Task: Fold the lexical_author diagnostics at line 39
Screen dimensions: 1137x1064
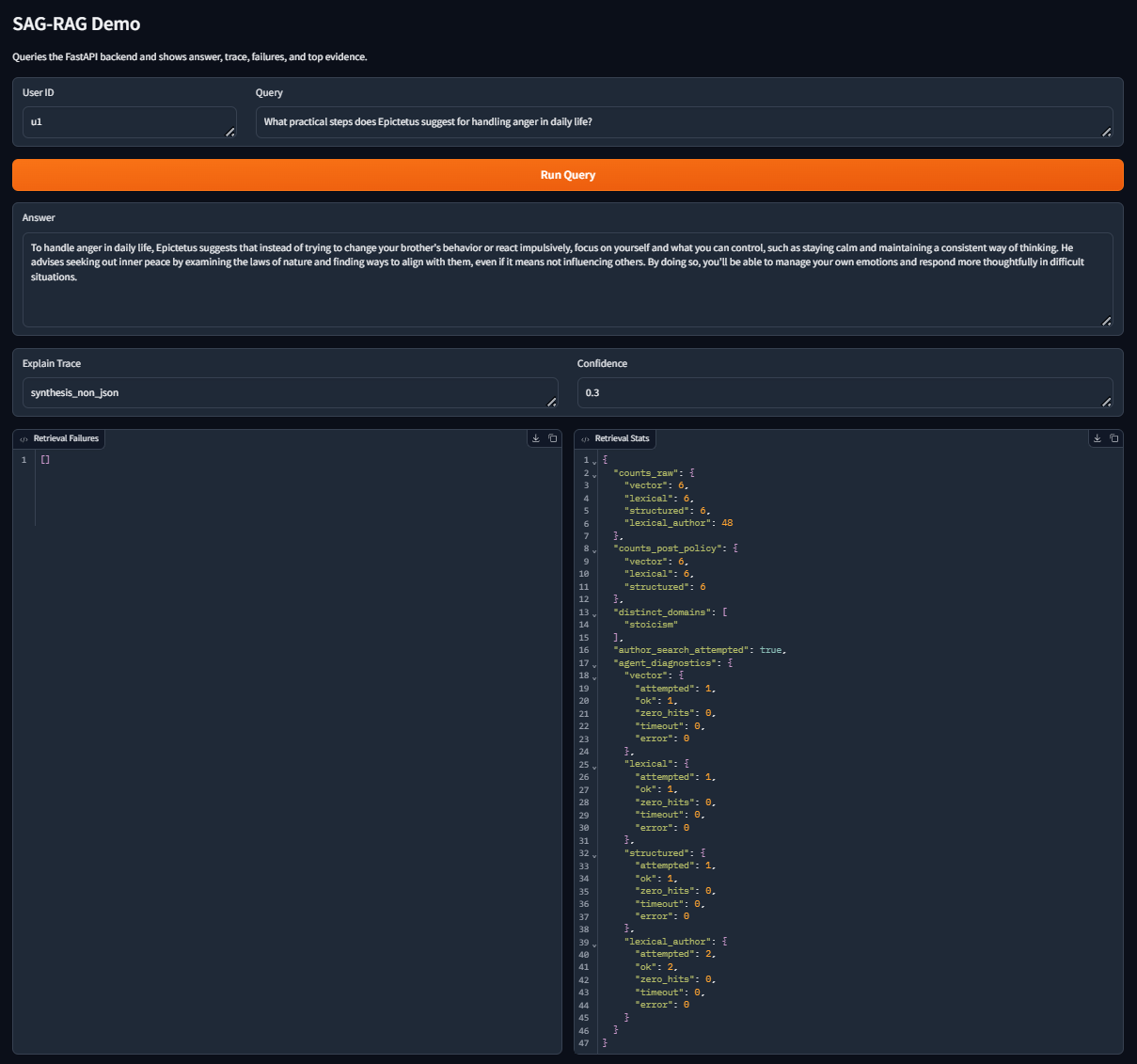Action: 594,943
